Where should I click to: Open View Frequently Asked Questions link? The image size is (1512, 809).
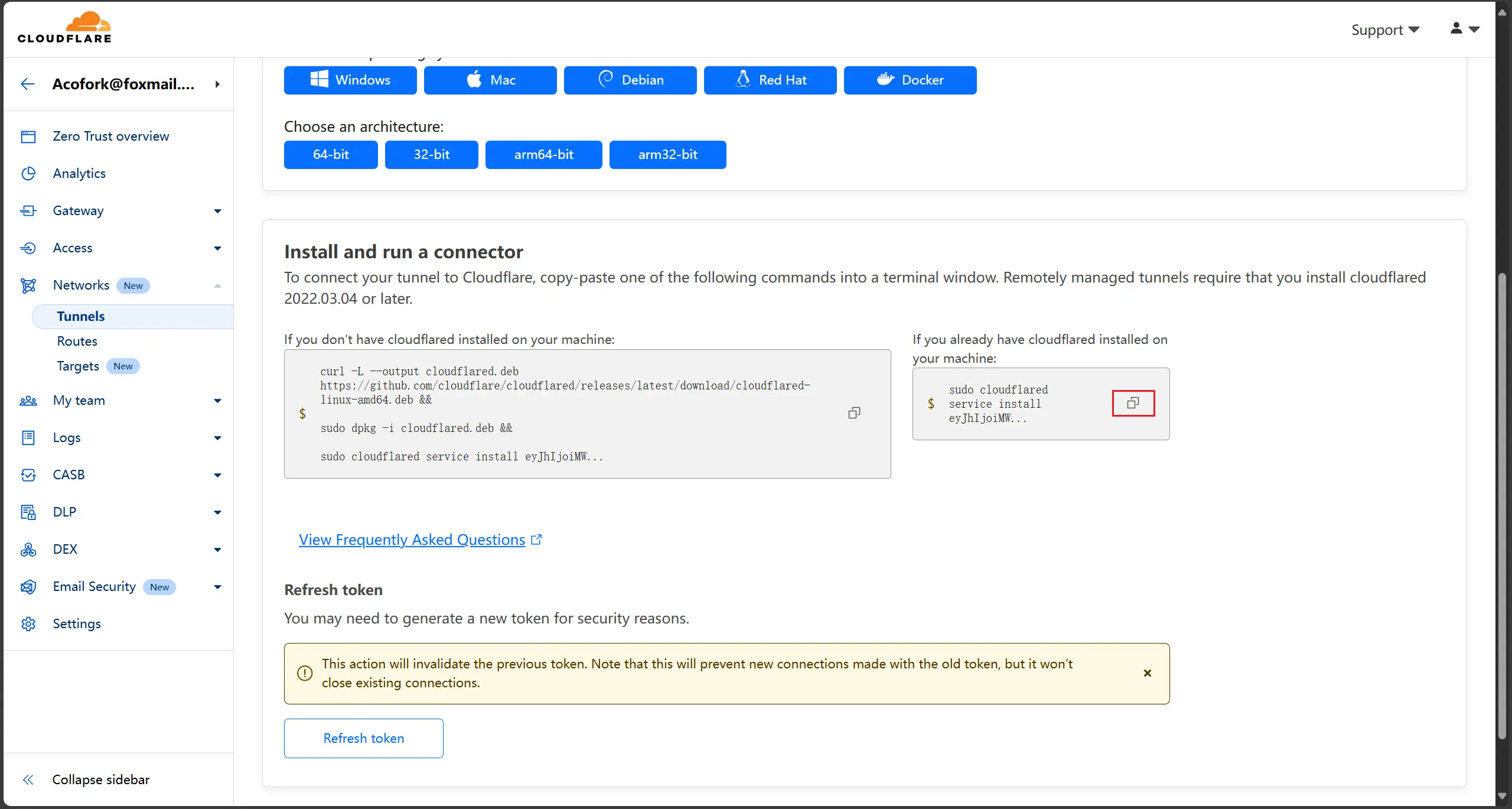(x=412, y=540)
